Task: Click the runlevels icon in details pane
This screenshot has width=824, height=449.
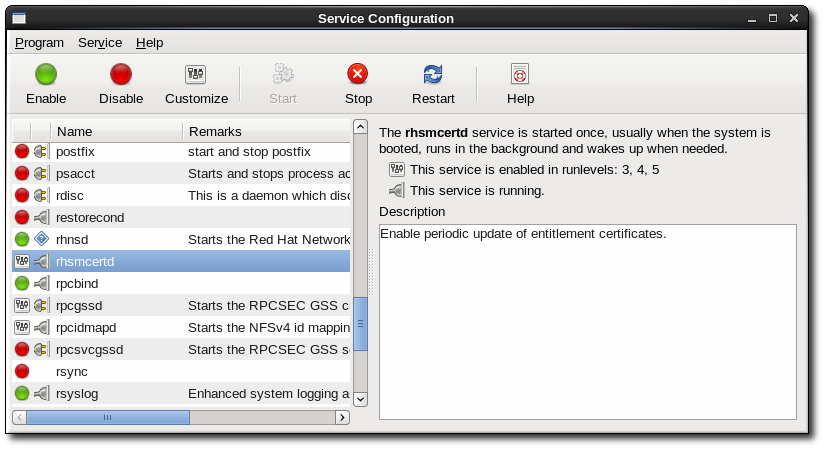Action: (x=397, y=169)
